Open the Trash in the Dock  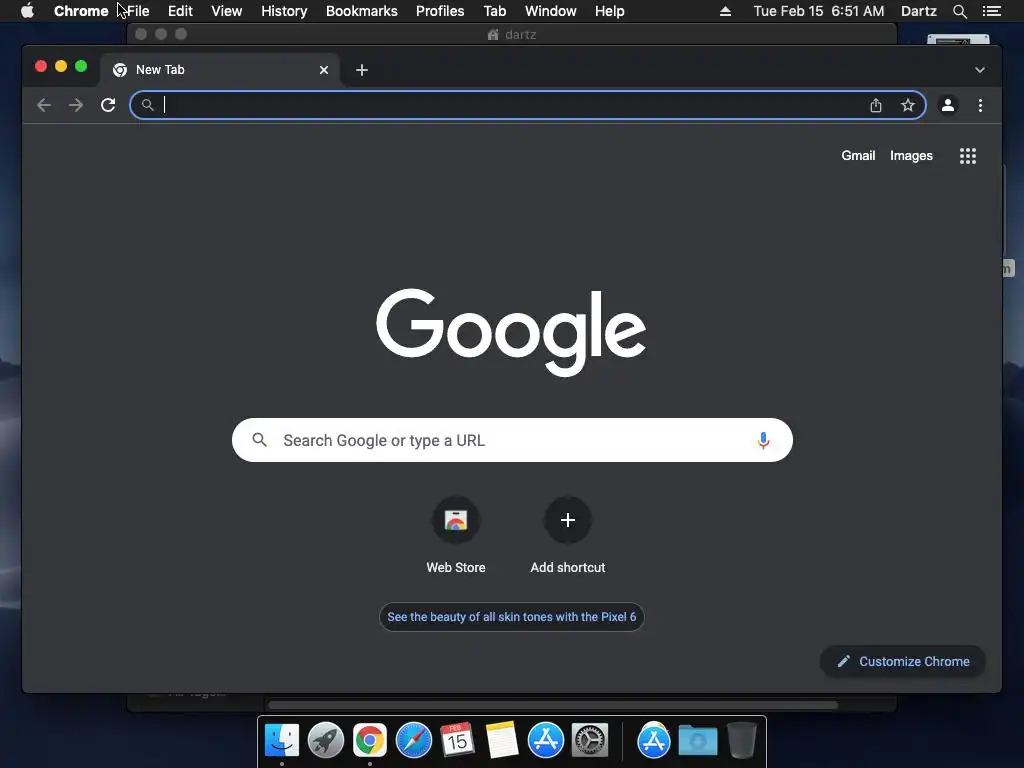[741, 740]
